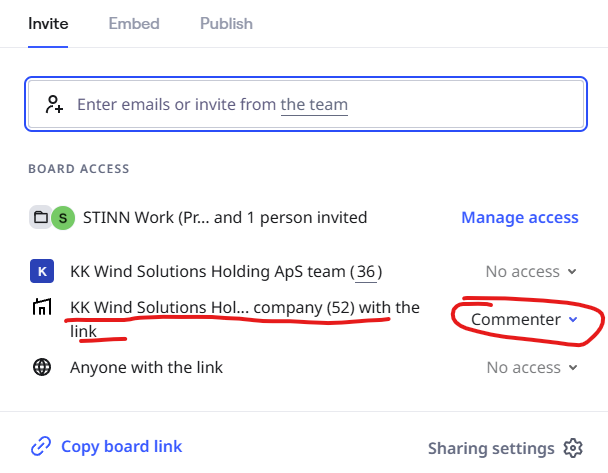Open the Commenter role dropdown
608x473 pixels.
pyautogui.click(x=524, y=319)
